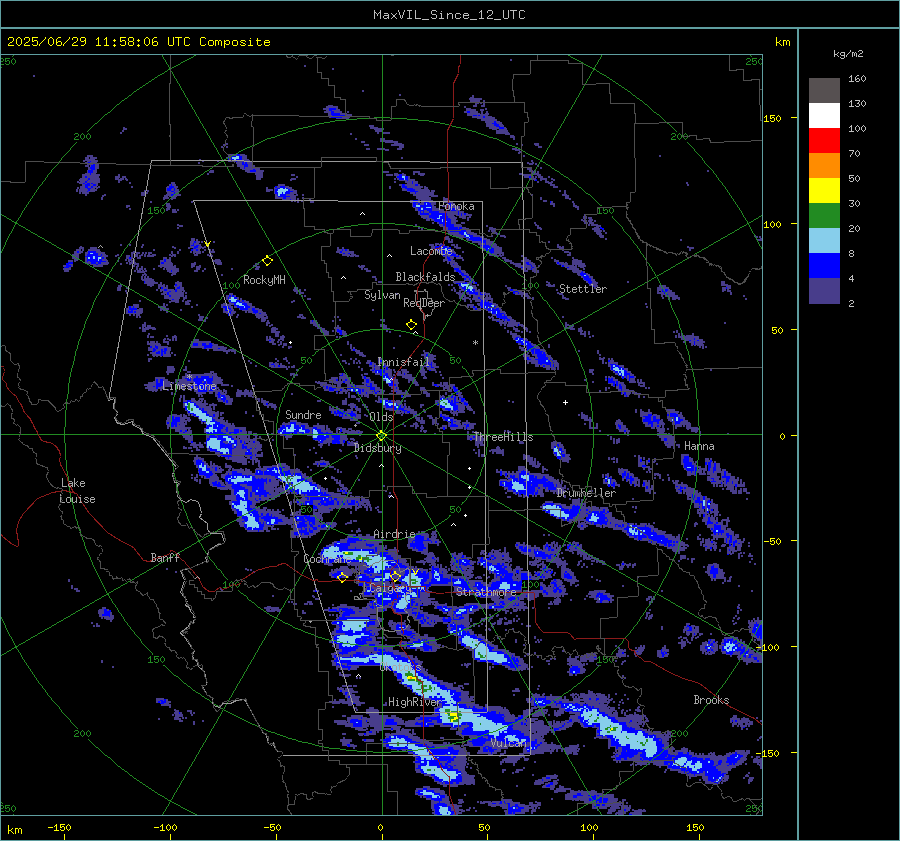Select the Sundre town label
Viewport: 900px width, 841px height.
click(303, 414)
